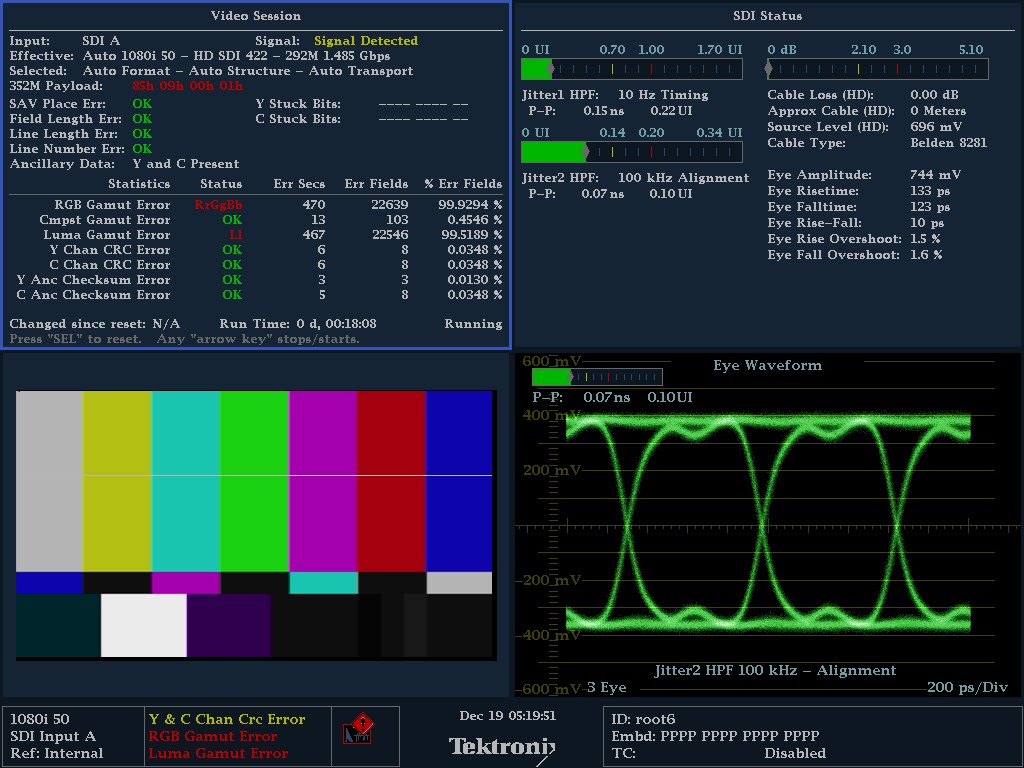Click red 'RGB Gamut Error' in status bar
Image resolution: width=1024 pixels, height=768 pixels.
click(x=213, y=737)
